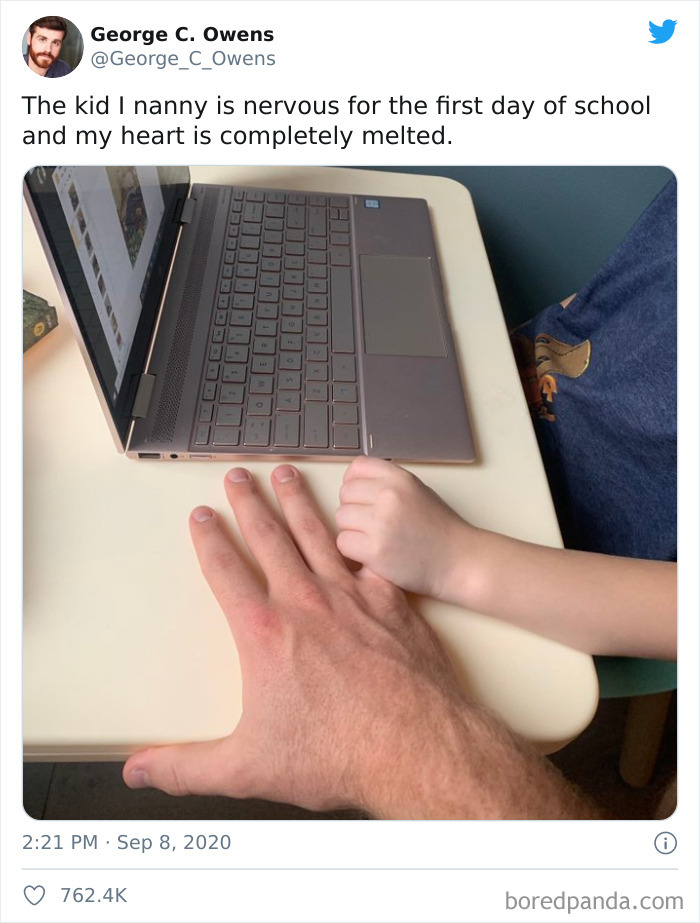Image resolution: width=700 pixels, height=923 pixels.
Task: Click the boredpanda.com watermark
Action: pyautogui.click(x=593, y=901)
